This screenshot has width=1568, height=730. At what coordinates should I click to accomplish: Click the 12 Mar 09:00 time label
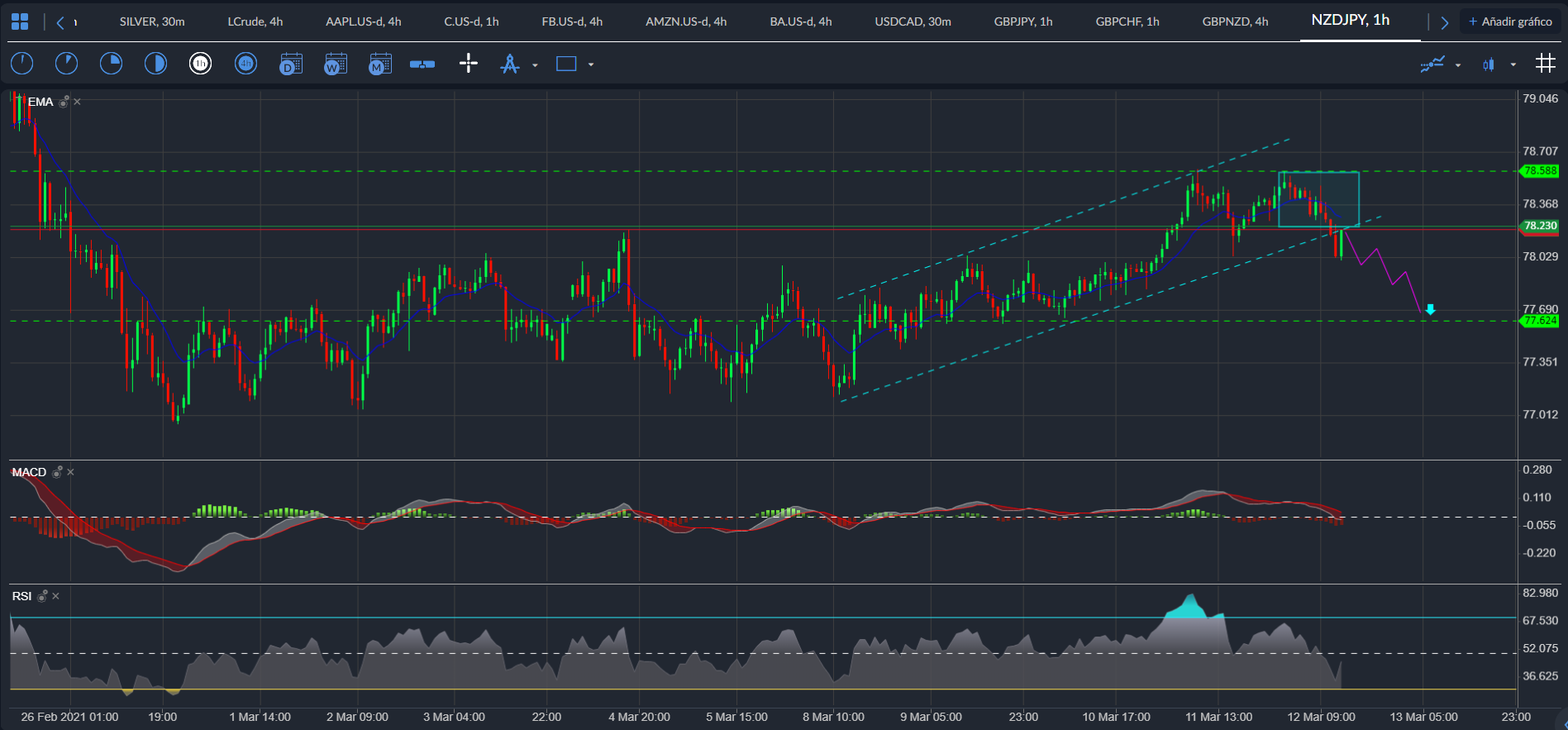(x=1321, y=717)
